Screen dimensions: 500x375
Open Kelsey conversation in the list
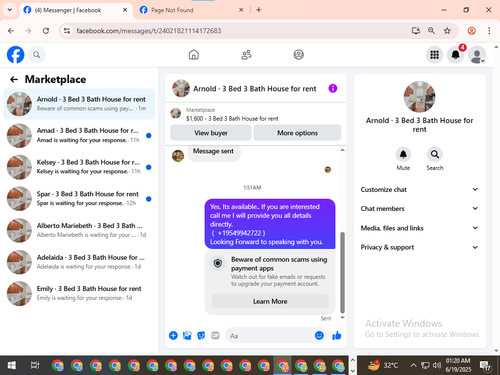click(x=79, y=167)
